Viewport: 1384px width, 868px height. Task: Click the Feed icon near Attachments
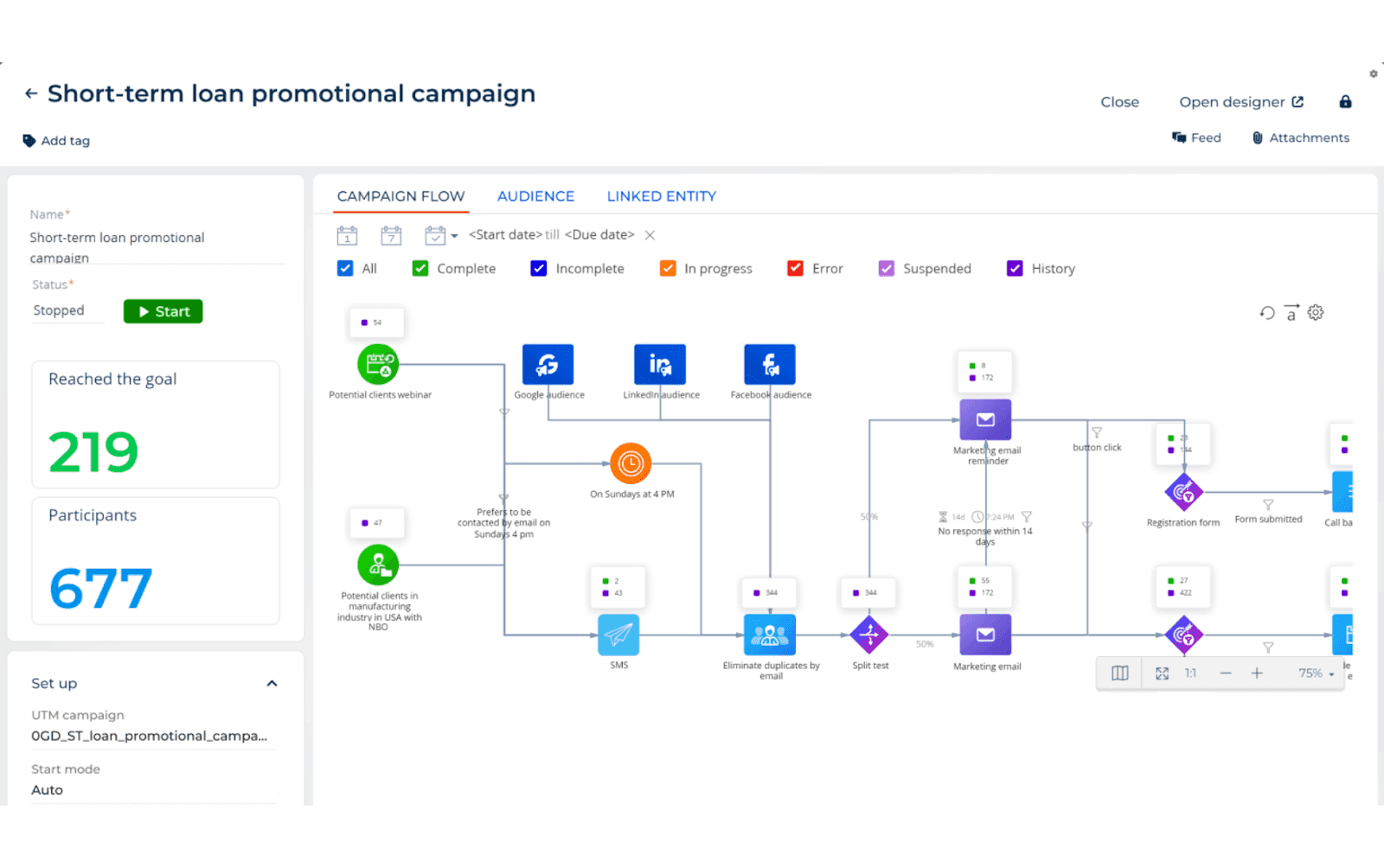point(1179,137)
